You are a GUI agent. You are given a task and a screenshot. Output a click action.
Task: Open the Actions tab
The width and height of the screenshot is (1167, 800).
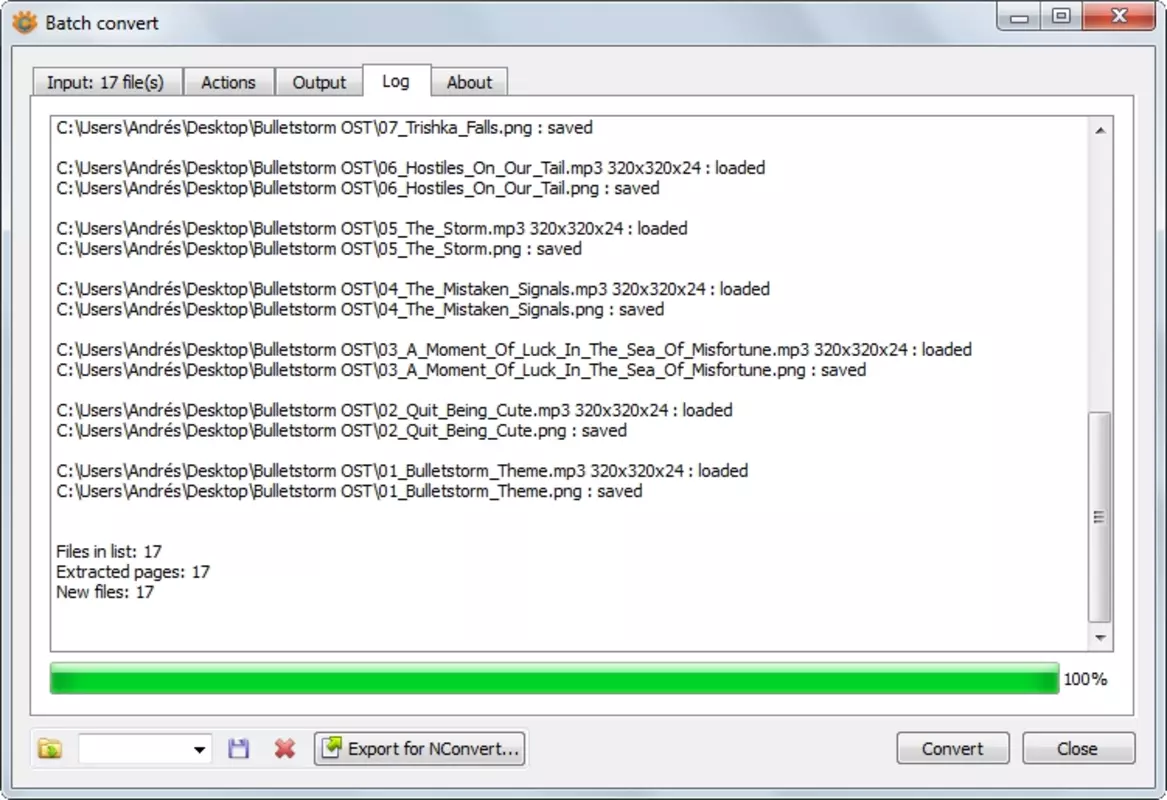click(x=228, y=82)
